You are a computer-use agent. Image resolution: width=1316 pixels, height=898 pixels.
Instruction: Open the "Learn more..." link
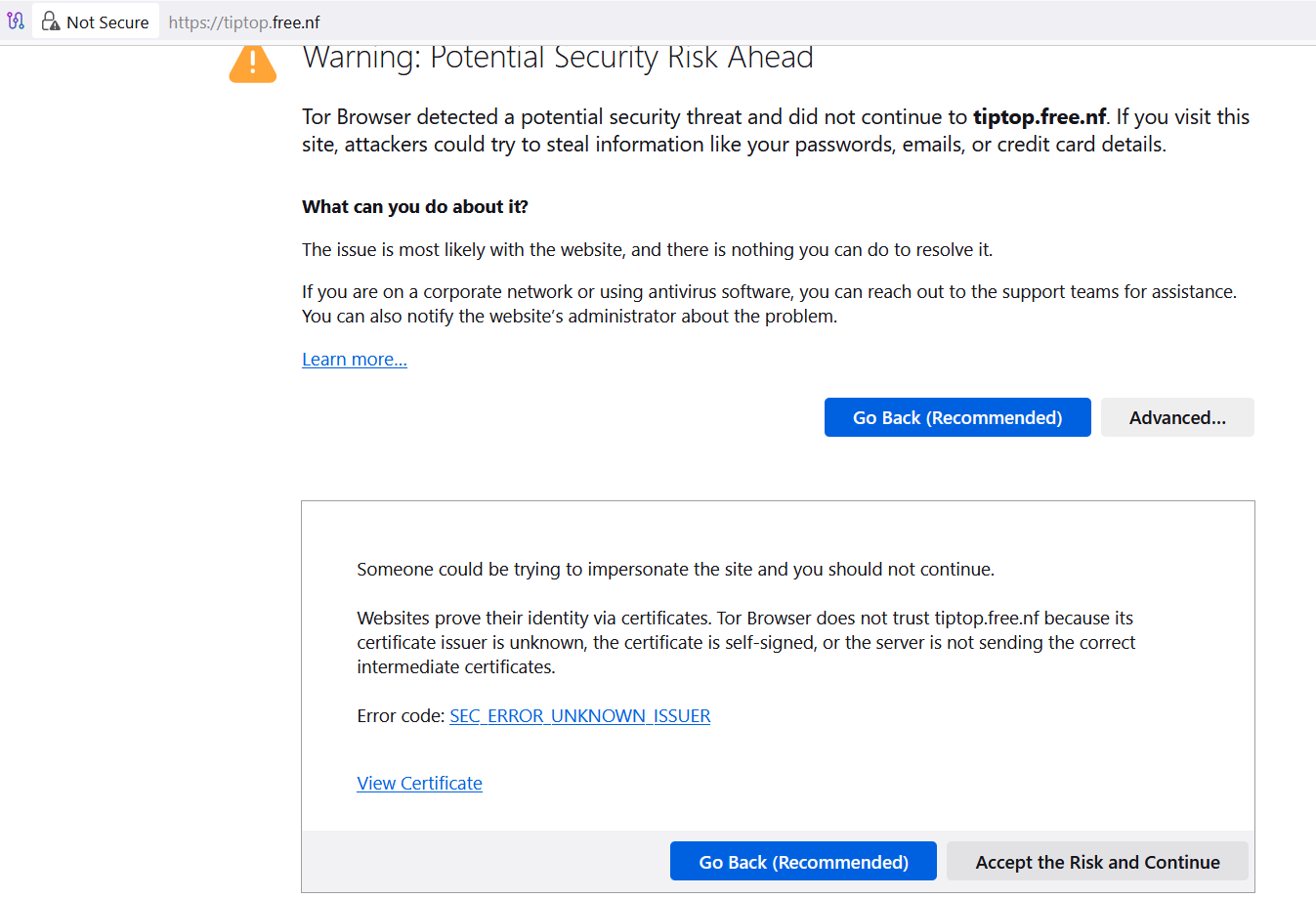tap(355, 360)
